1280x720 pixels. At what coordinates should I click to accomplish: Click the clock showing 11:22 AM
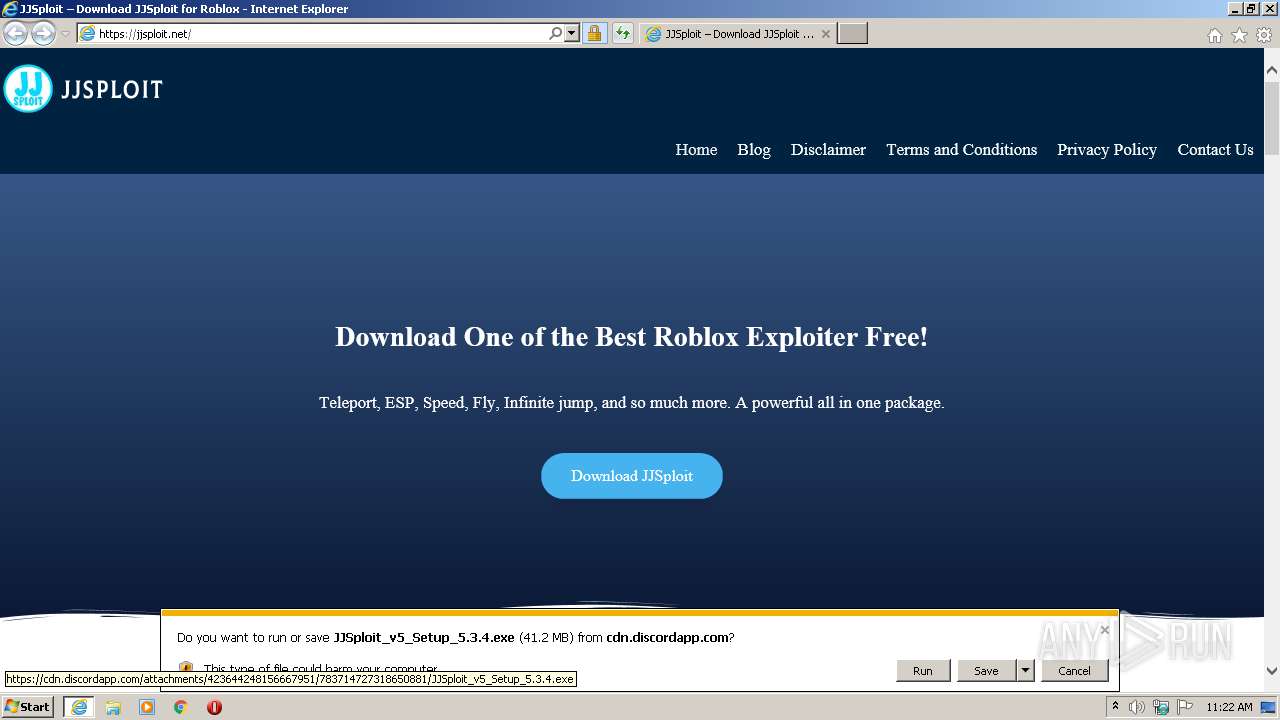tap(1229, 707)
